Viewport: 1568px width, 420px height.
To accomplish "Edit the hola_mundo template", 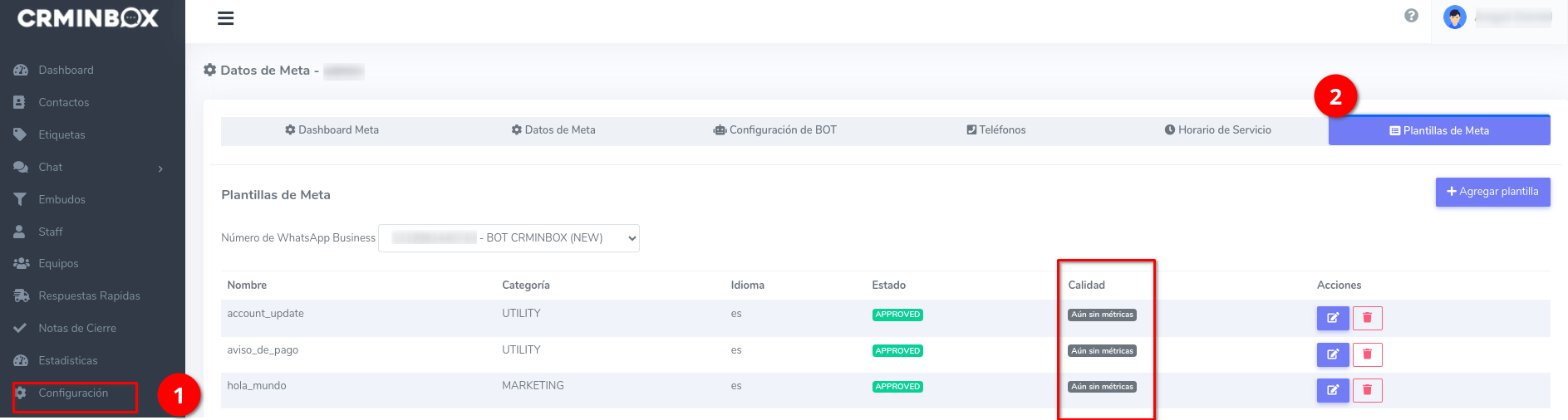I will [1332, 390].
